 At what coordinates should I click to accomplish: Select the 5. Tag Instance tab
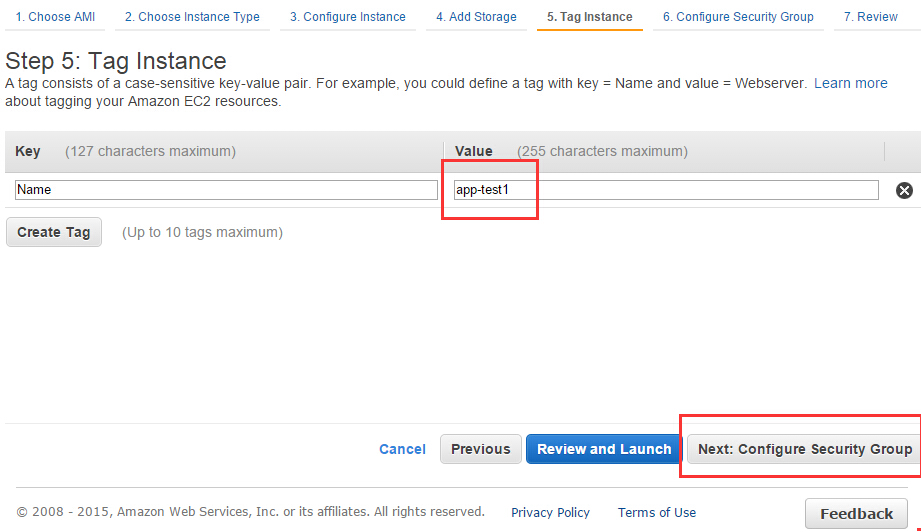coord(590,17)
